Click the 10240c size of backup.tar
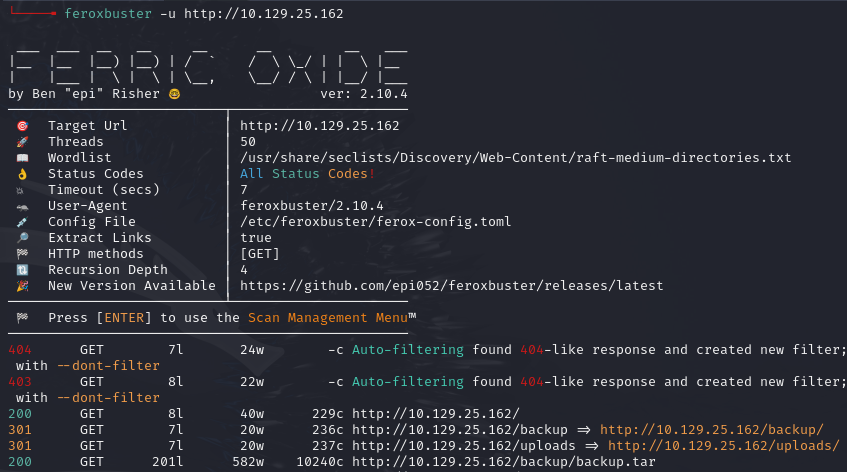 click(x=320, y=462)
